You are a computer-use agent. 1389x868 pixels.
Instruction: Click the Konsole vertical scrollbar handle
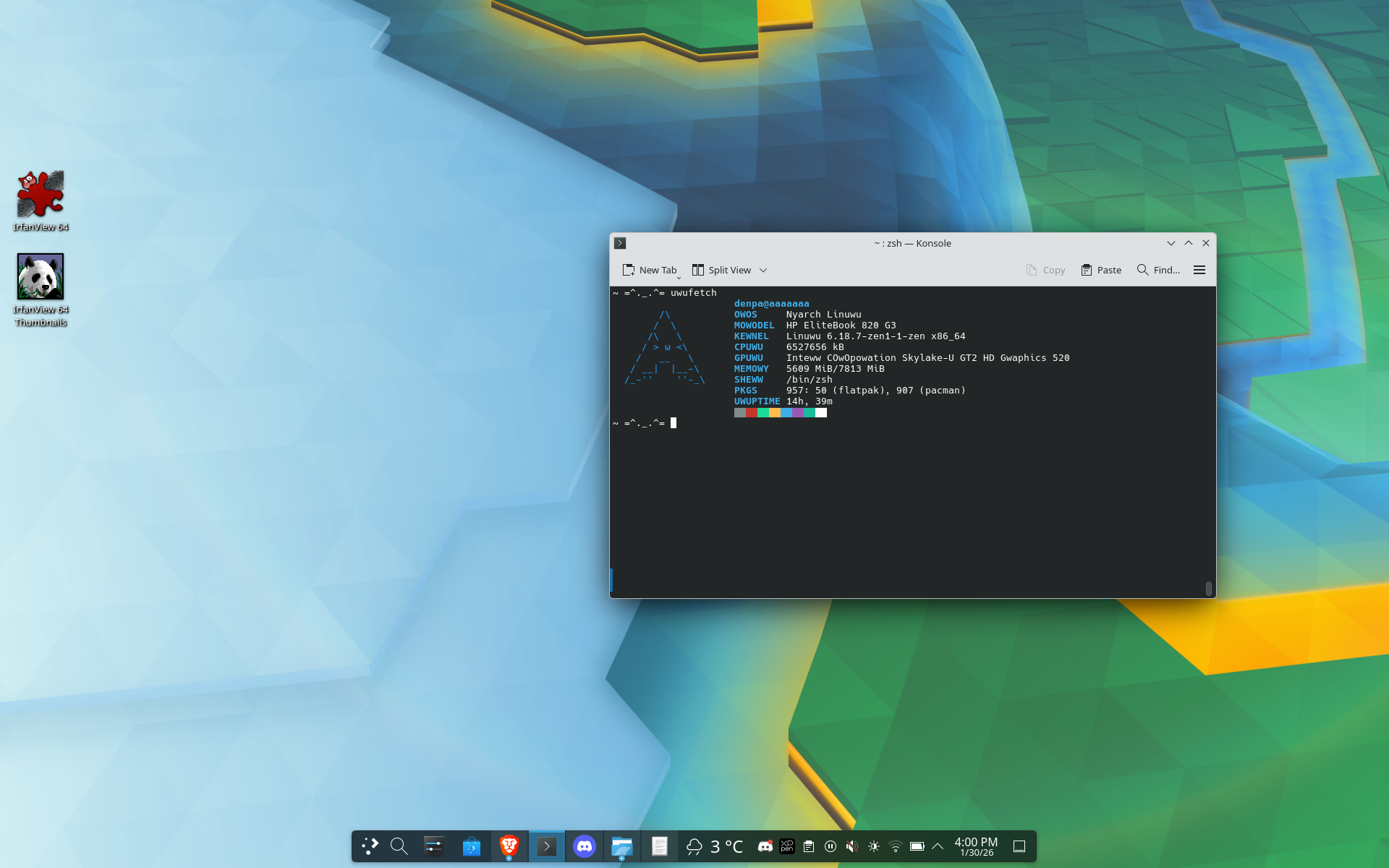(1208, 588)
